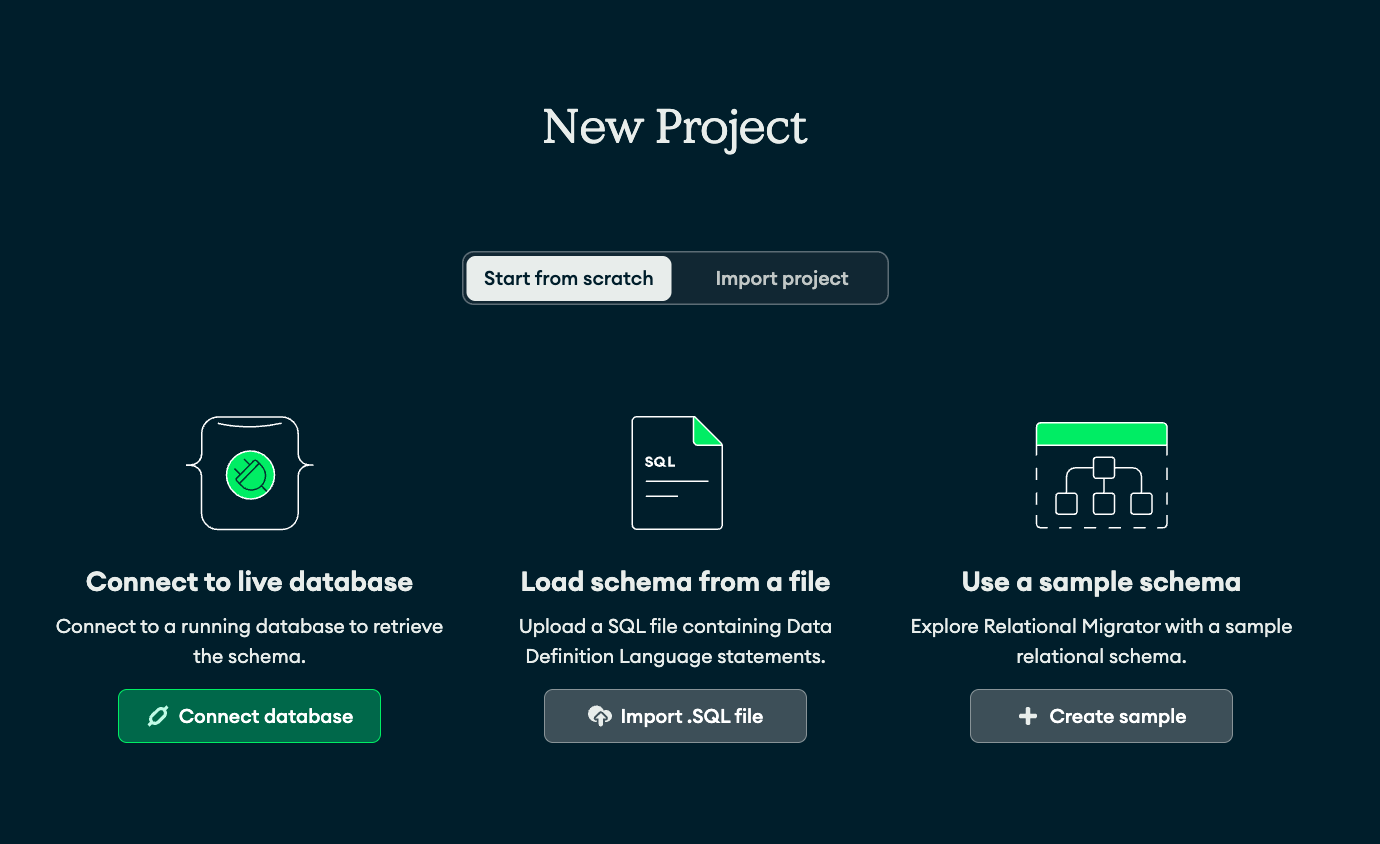1380x844 pixels.
Task: Click the green header bar of schema diagram
Action: (1101, 434)
